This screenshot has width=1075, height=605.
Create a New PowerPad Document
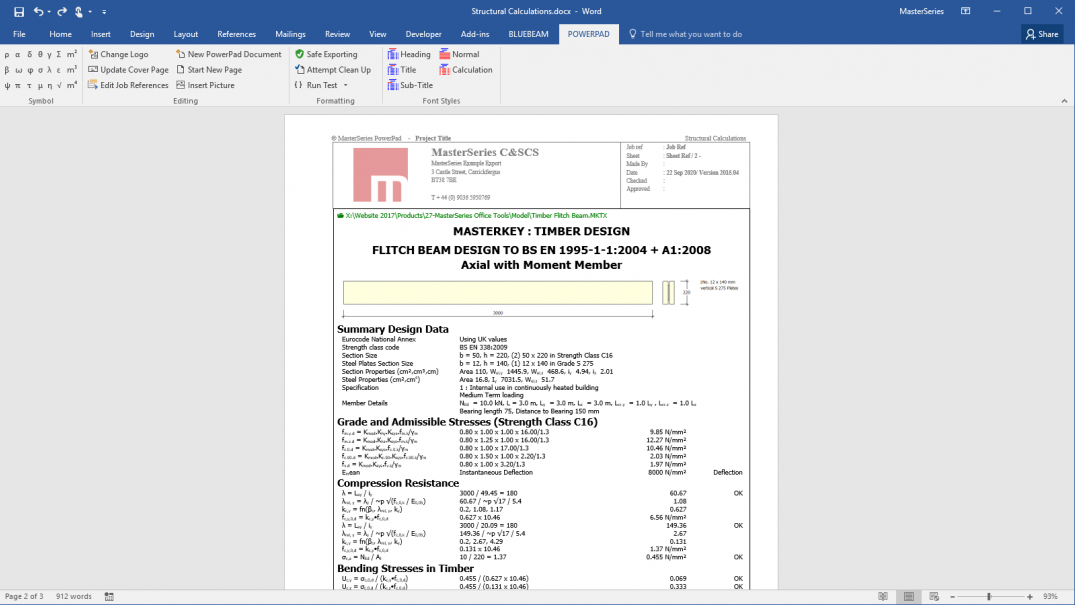click(228, 54)
